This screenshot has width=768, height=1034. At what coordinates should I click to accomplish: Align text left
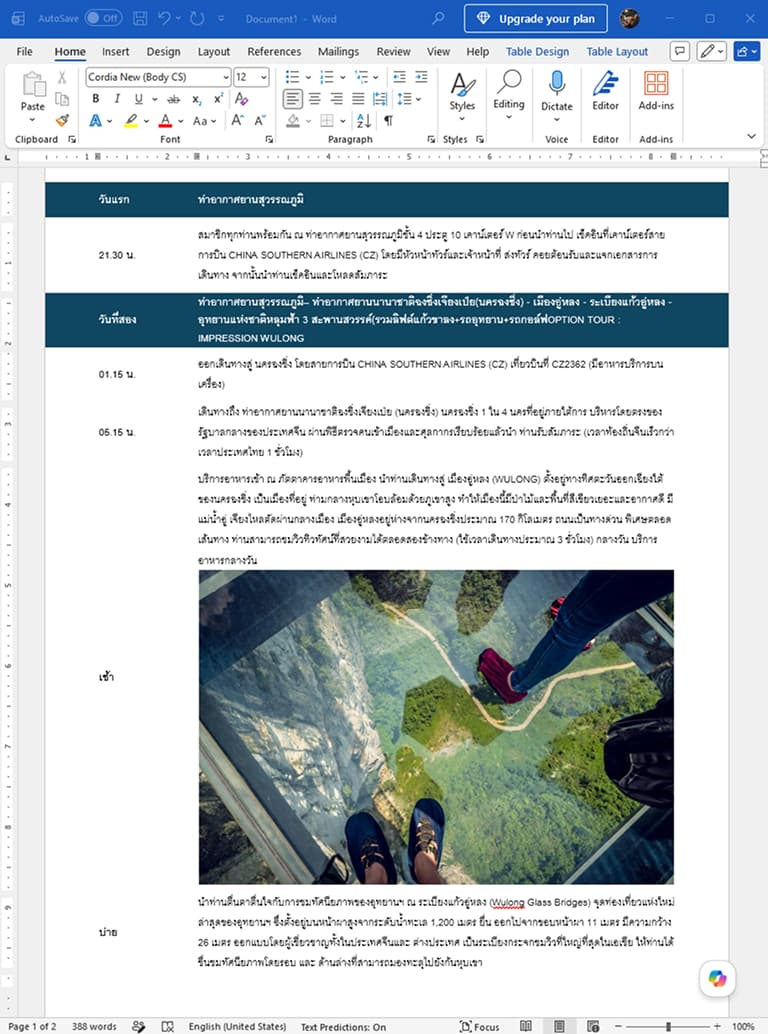[293, 99]
